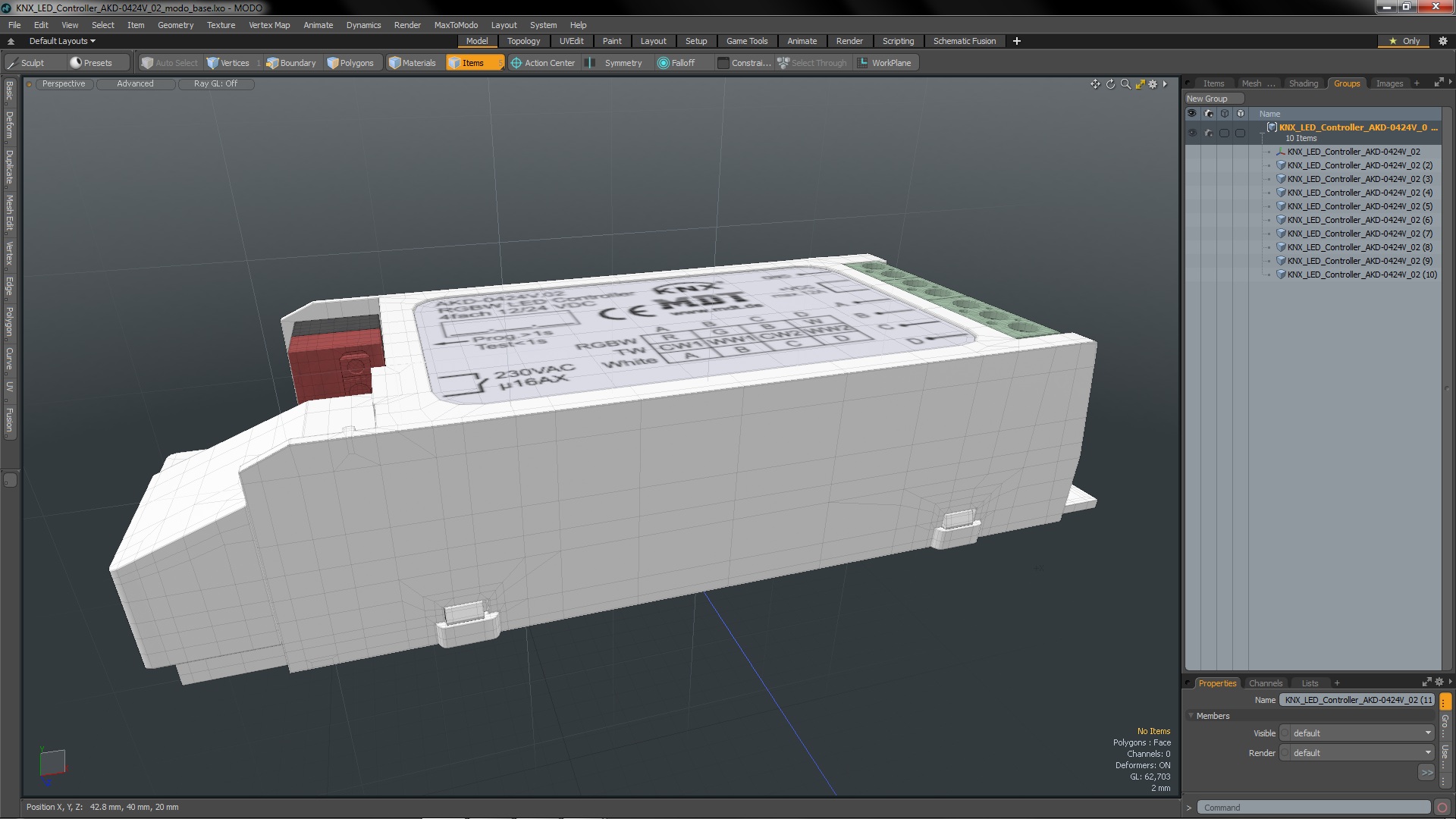Switch to the Shading tab
This screenshot has height=819, width=1456.
point(1303,83)
